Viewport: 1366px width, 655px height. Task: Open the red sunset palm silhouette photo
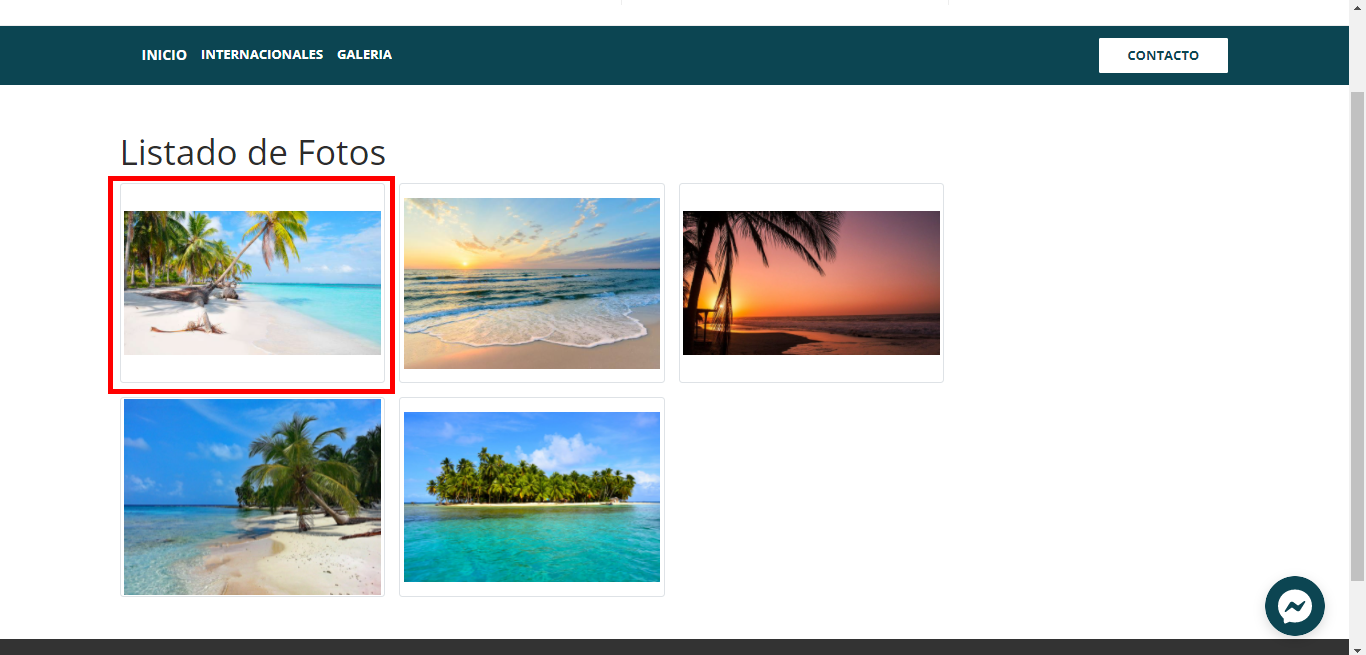(811, 283)
